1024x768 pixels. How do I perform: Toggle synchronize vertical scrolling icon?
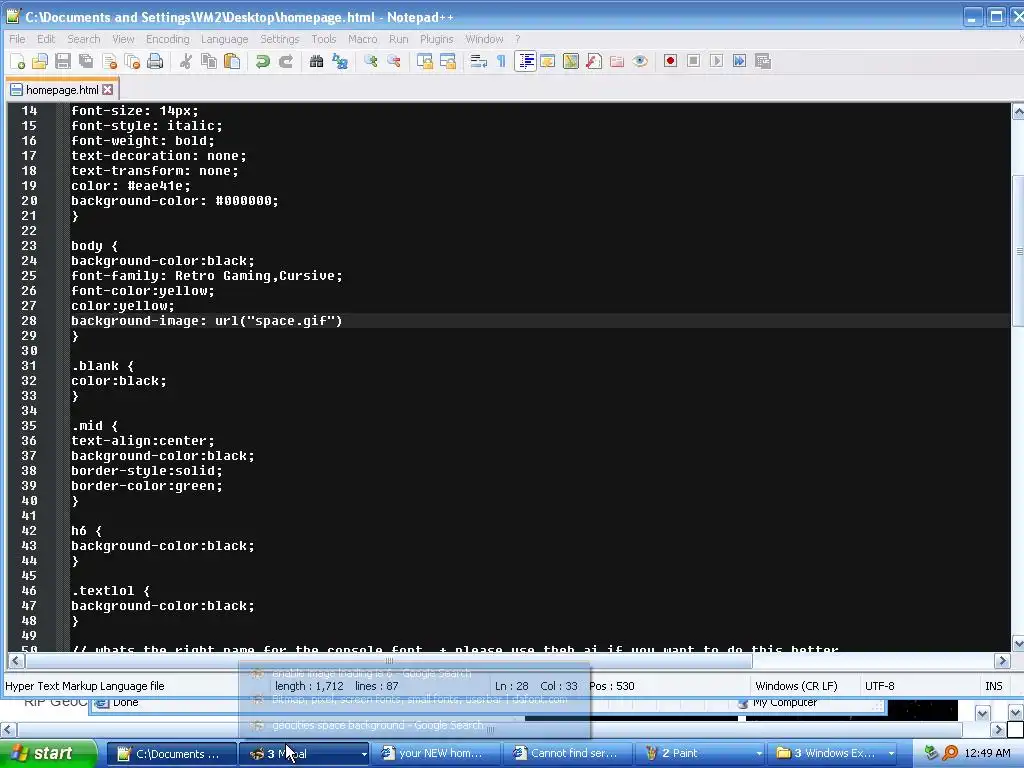[x=424, y=61]
